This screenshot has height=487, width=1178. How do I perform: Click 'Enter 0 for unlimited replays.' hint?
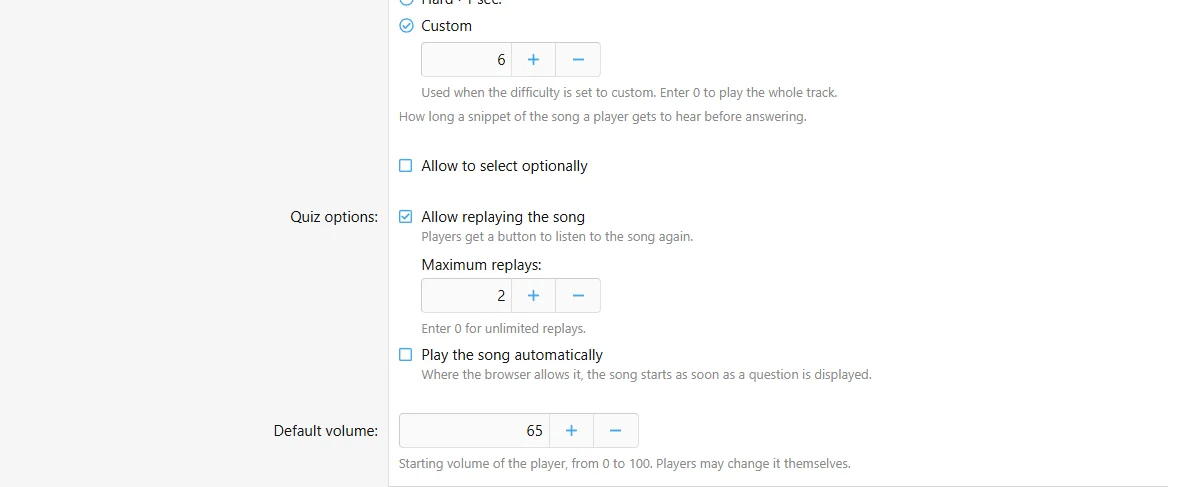pos(503,328)
